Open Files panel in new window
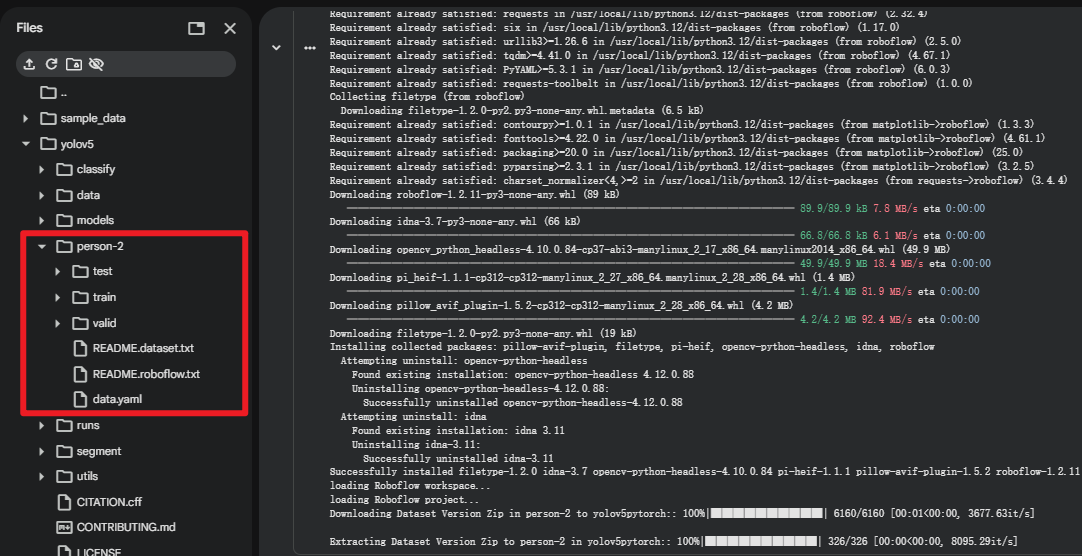Image resolution: width=1082 pixels, height=556 pixels. [196, 29]
